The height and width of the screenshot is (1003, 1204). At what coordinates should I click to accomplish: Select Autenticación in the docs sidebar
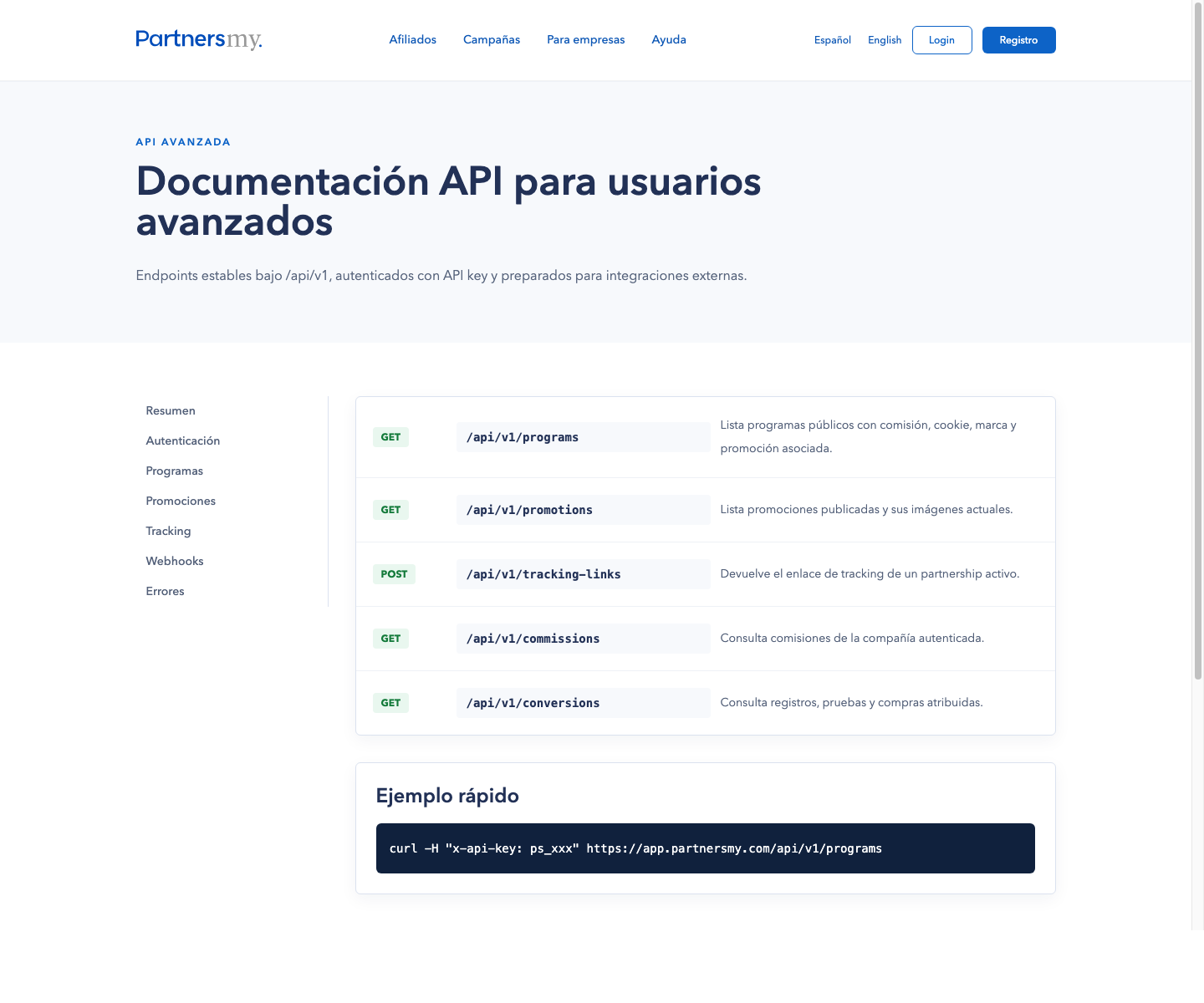[183, 440]
